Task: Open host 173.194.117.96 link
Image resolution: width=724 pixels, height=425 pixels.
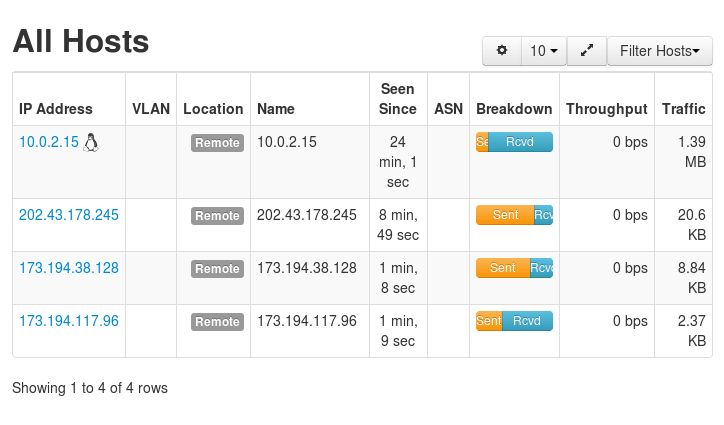Action: (x=69, y=321)
